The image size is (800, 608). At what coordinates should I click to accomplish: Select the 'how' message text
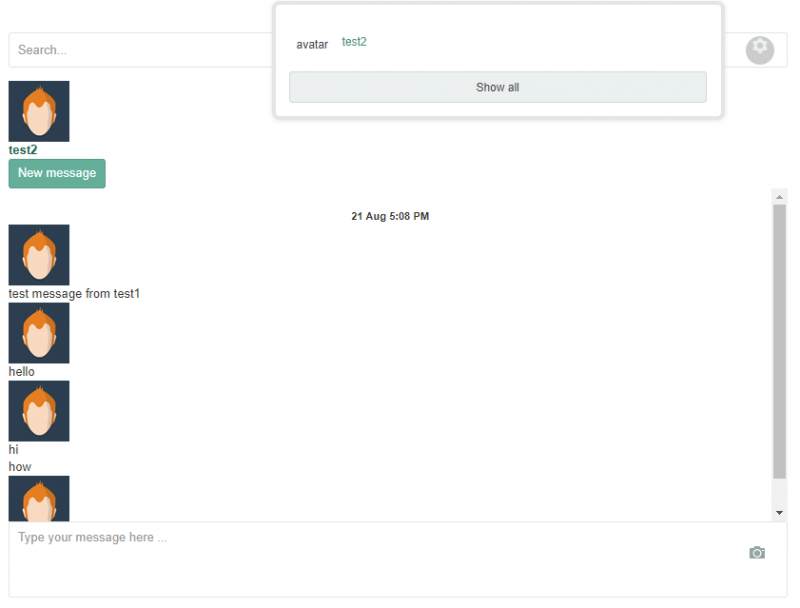click(x=20, y=467)
